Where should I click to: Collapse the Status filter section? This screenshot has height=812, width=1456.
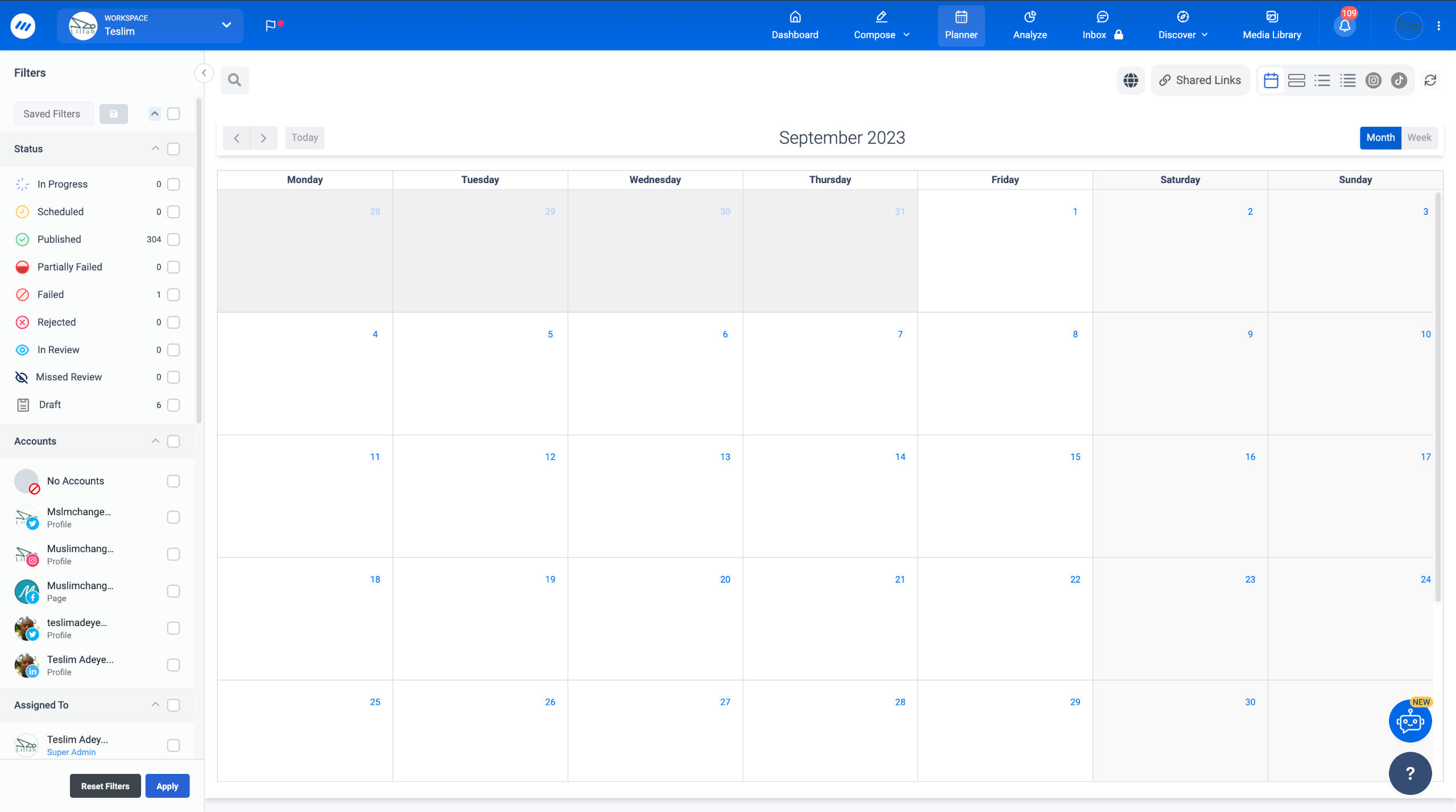coord(154,149)
